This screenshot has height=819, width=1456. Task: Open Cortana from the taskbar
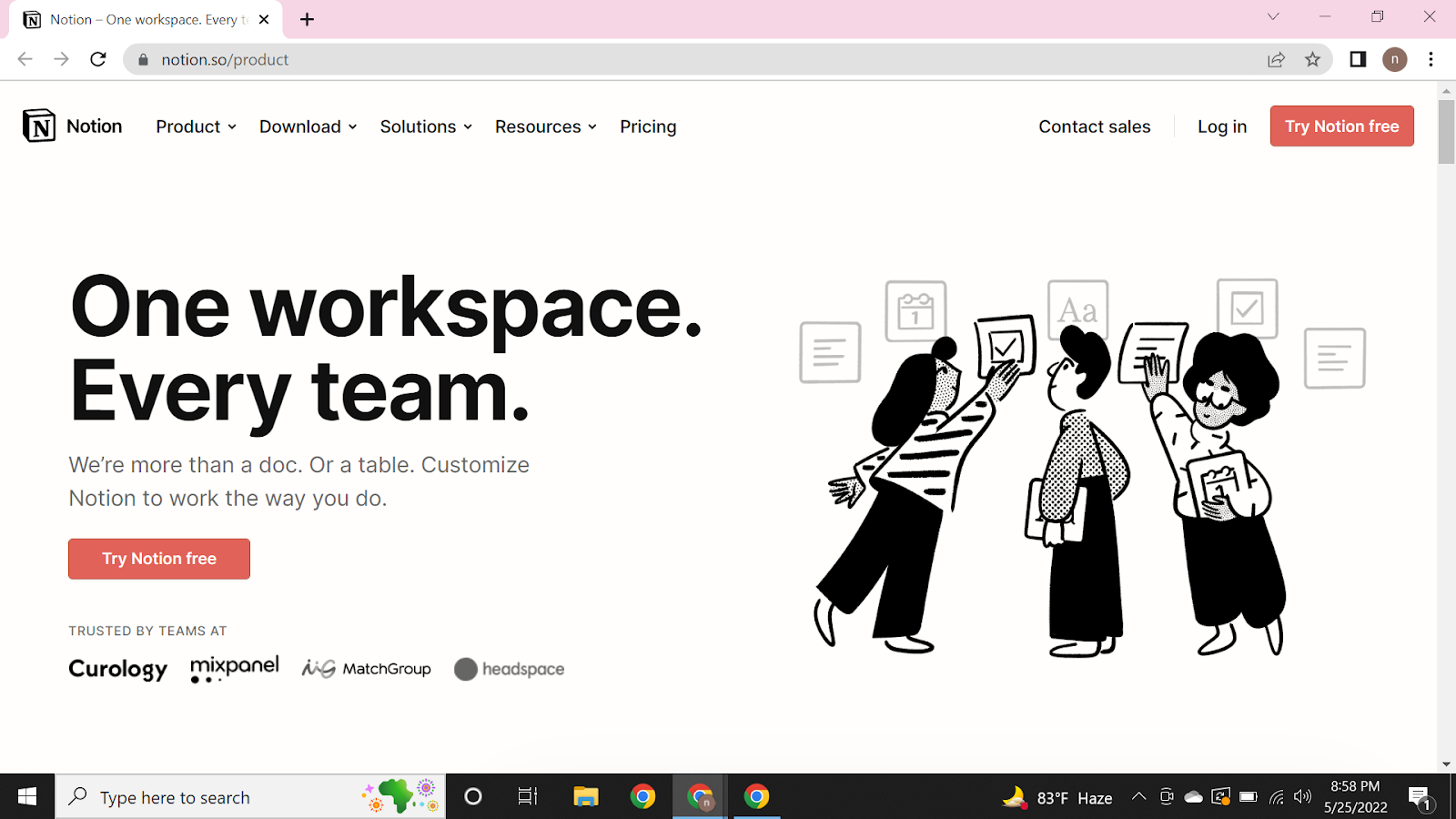point(473,797)
